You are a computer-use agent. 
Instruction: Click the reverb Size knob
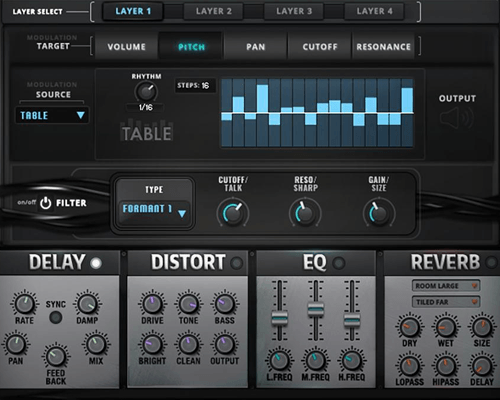482,327
